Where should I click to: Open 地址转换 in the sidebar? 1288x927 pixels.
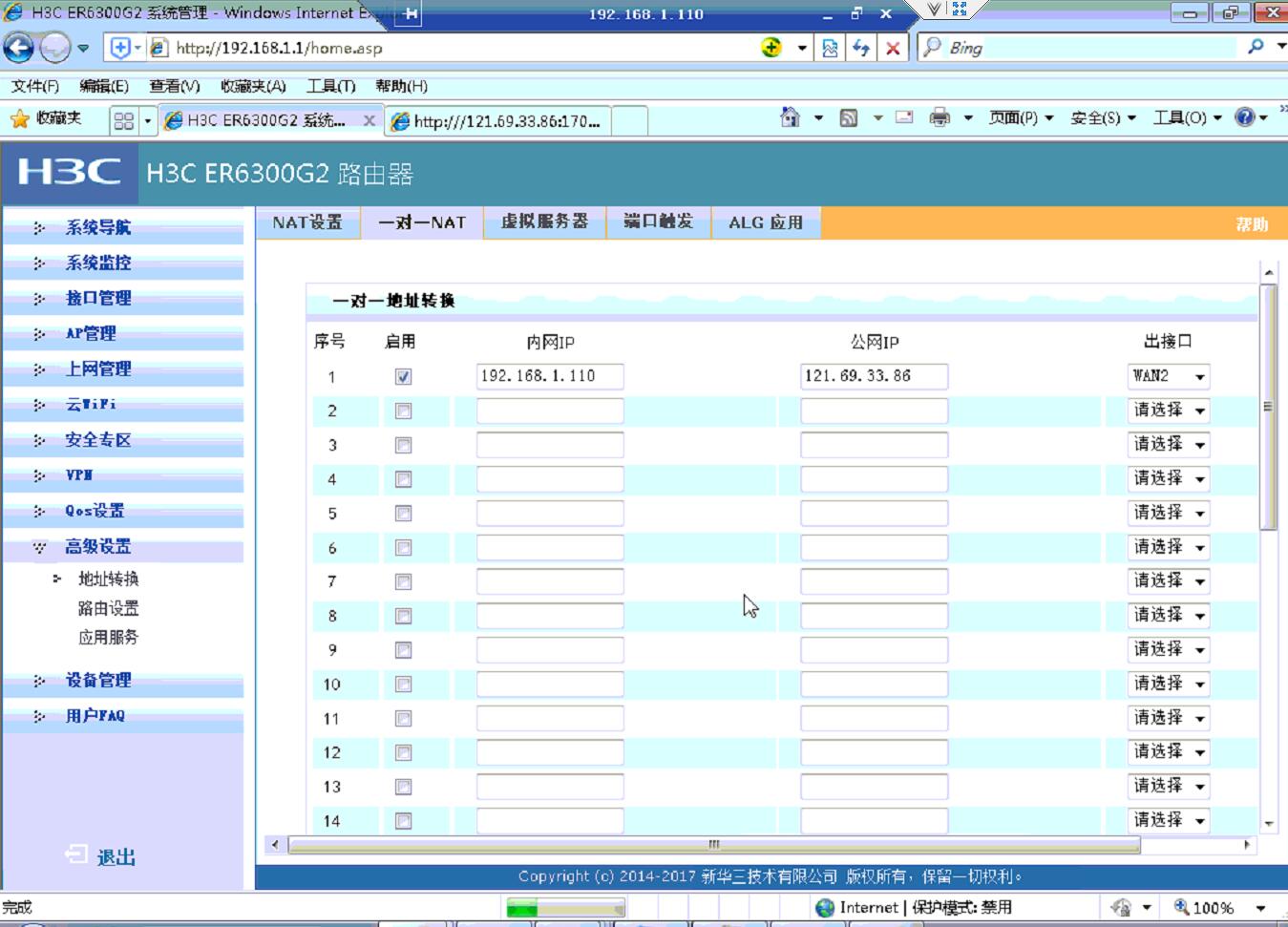point(108,579)
